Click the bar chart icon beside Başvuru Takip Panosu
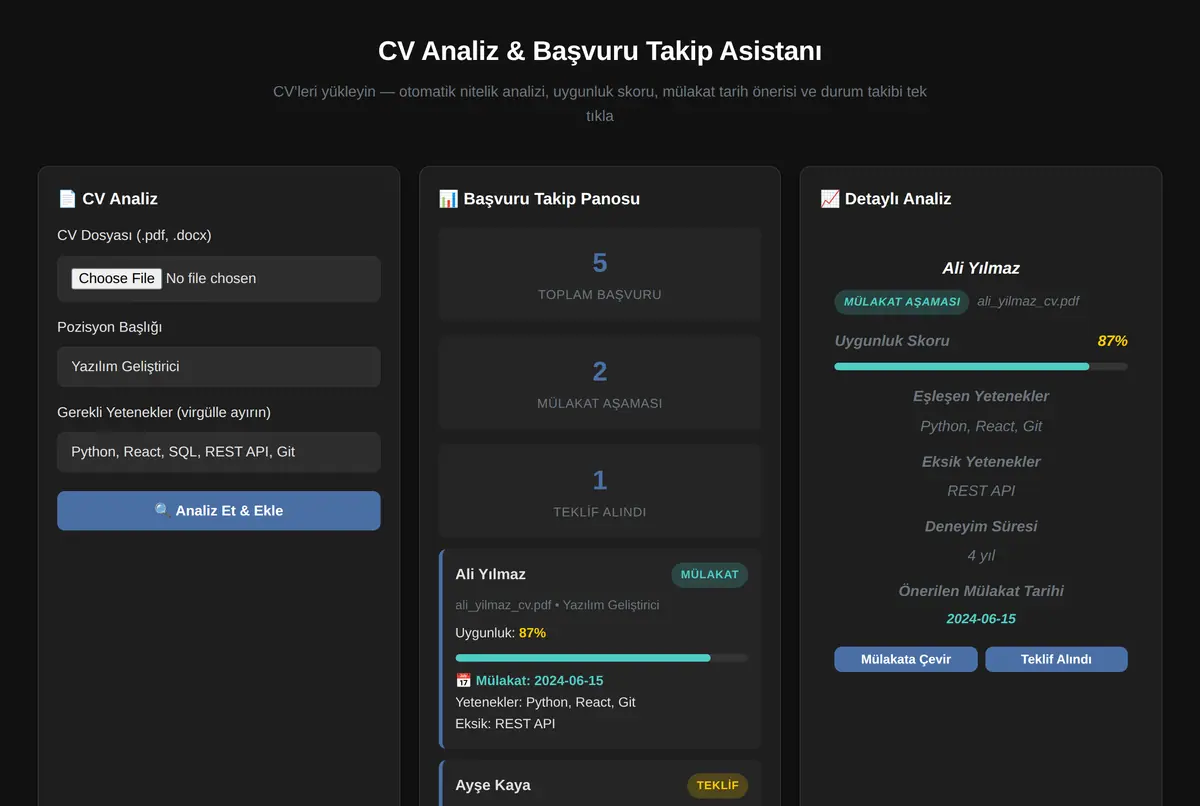Image resolution: width=1200 pixels, height=806 pixels. click(448, 198)
